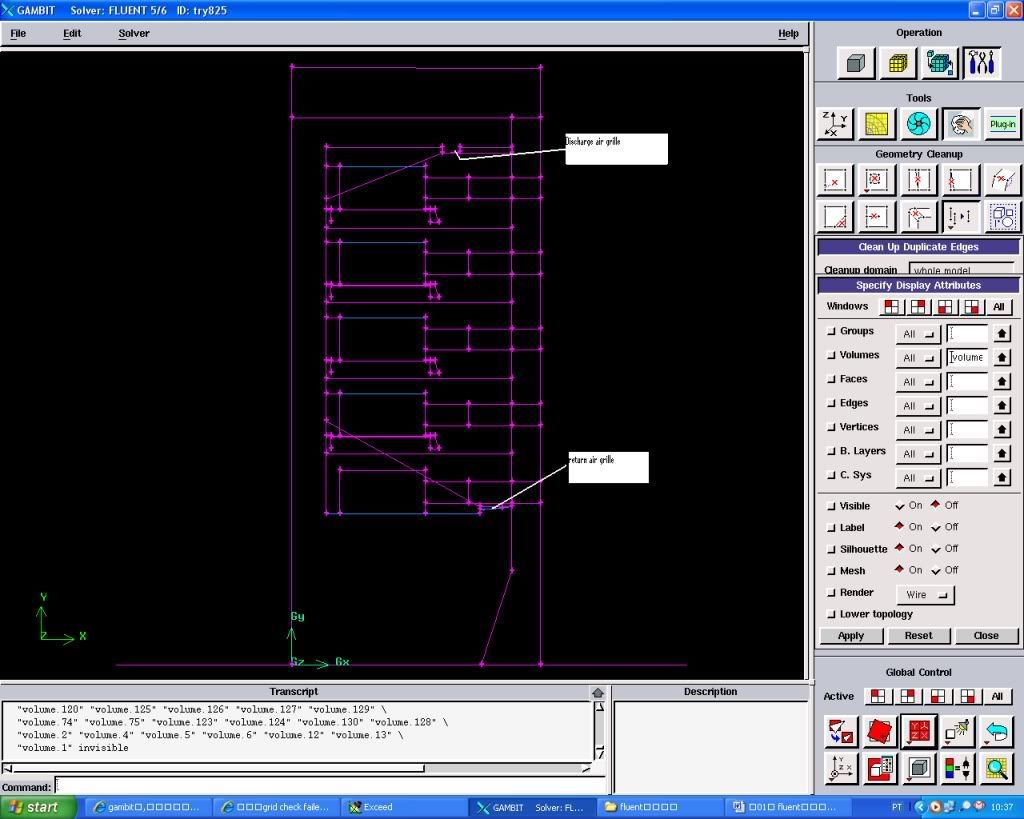Click the light source icon in Global Control
Screen dimensions: 1024x819
(958, 732)
